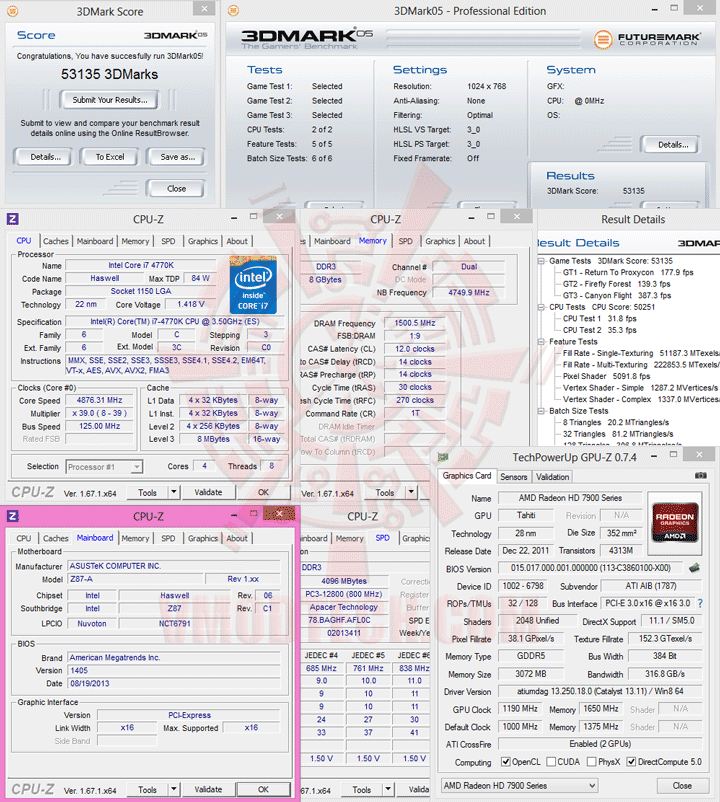This screenshot has height=802, width=720.
Task: Click the CPU-Z purple Z icon in top CPU window
Action: tap(13, 219)
